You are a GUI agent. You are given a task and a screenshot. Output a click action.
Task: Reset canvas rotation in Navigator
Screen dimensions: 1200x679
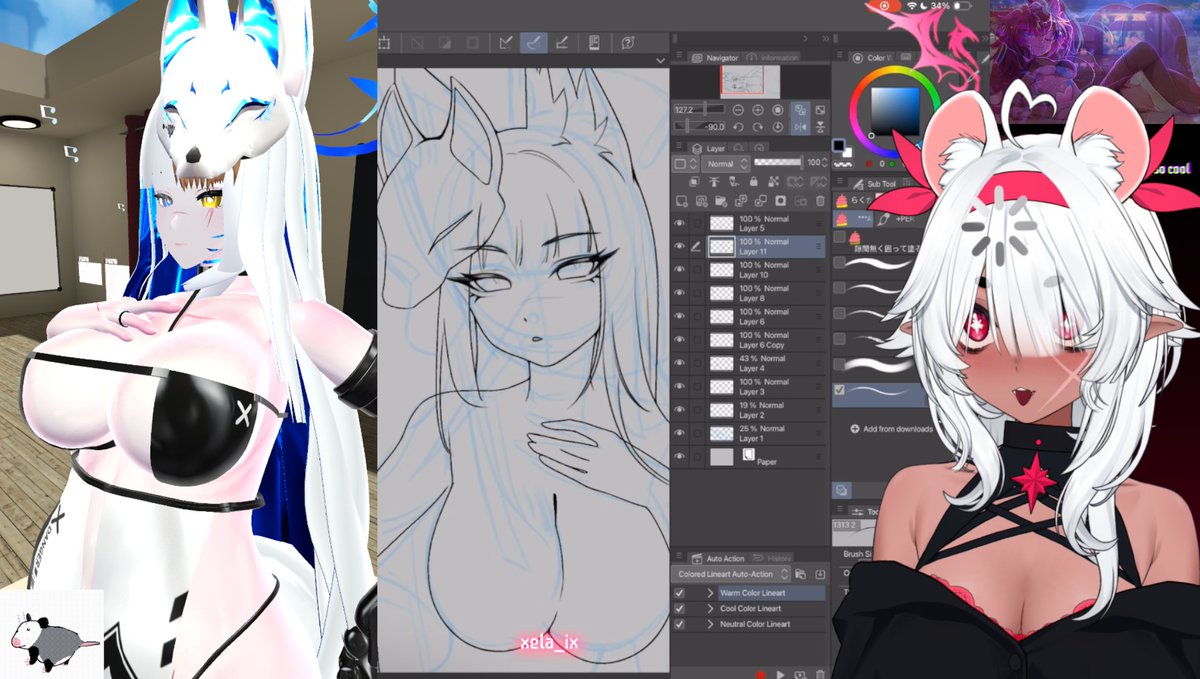pos(778,127)
